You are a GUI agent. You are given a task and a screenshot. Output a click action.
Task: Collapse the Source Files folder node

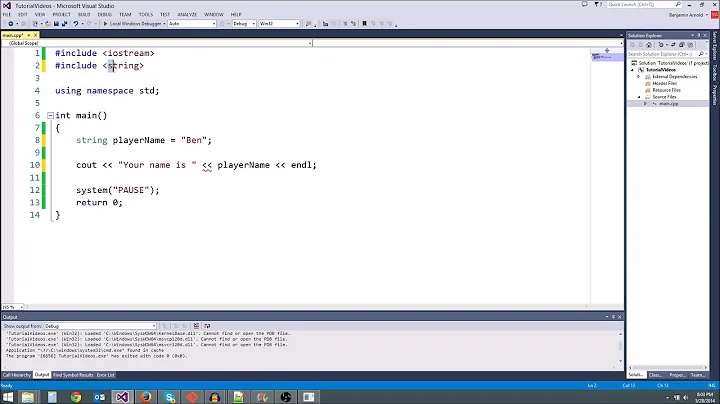(639, 97)
